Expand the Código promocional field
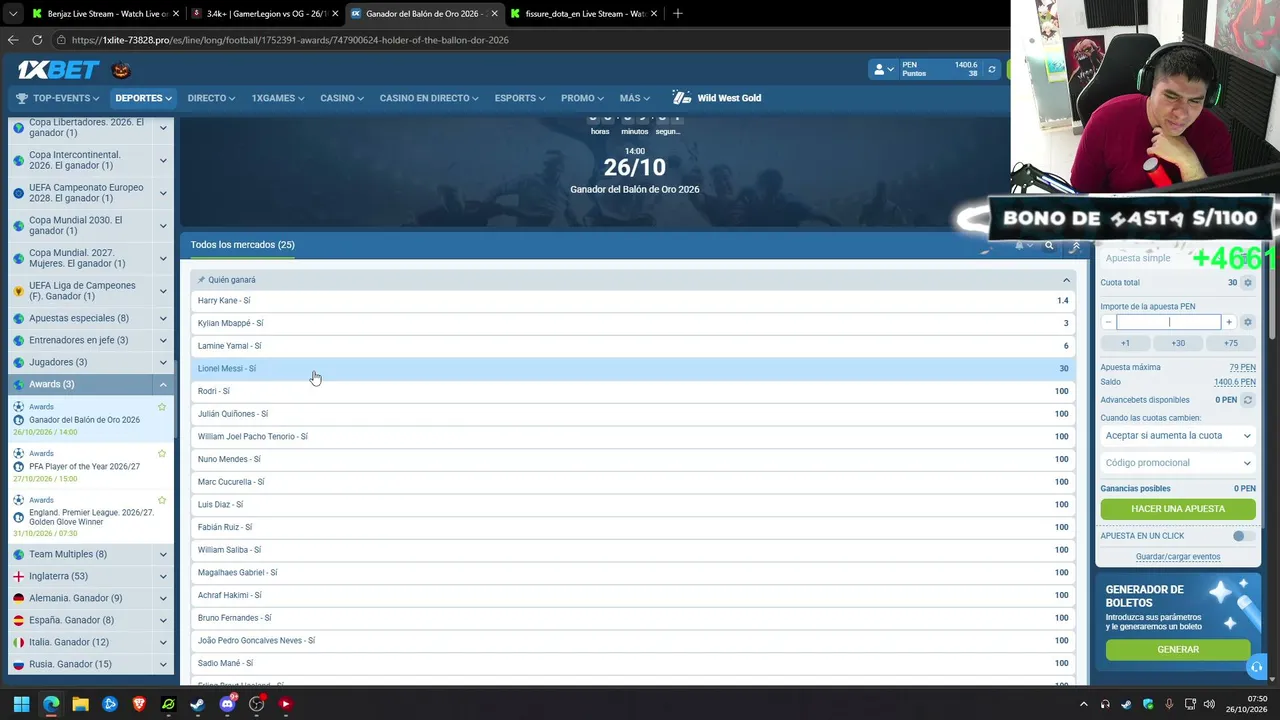Image resolution: width=1280 pixels, height=720 pixels. [1178, 463]
